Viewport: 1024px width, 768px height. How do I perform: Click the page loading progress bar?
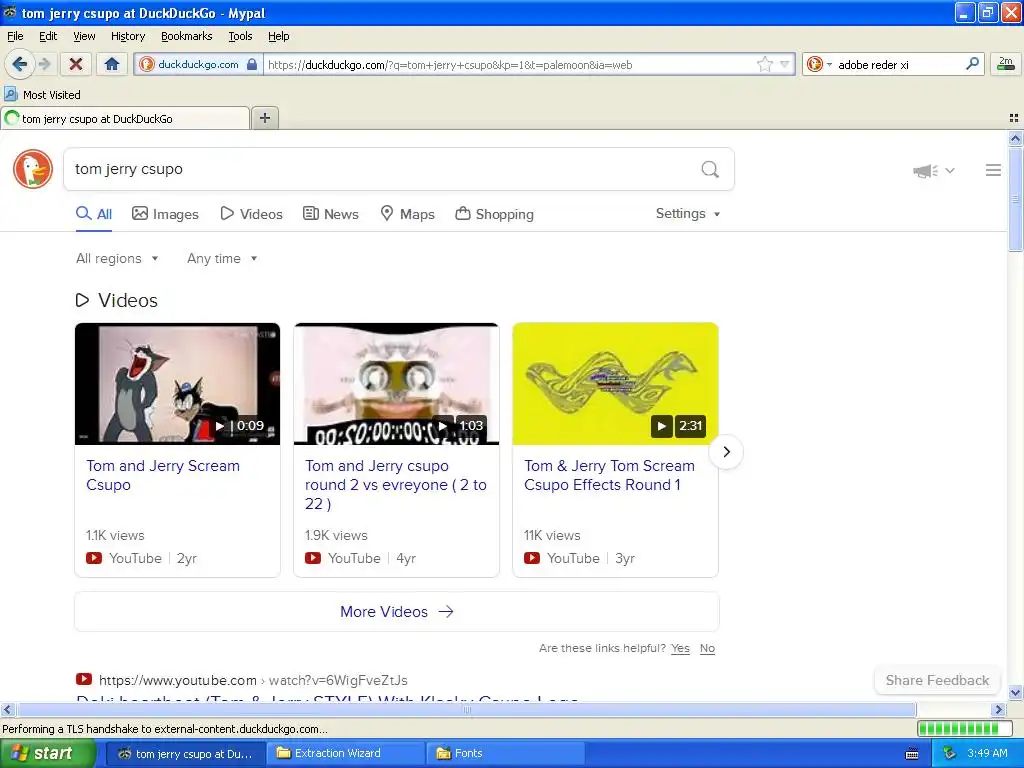pyautogui.click(x=963, y=729)
